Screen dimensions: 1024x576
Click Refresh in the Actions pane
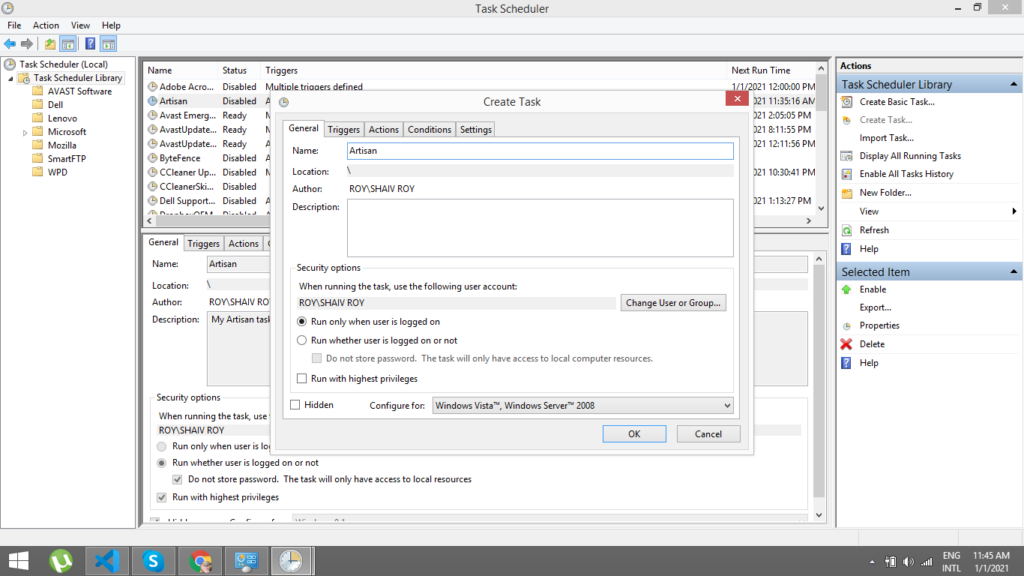874,230
